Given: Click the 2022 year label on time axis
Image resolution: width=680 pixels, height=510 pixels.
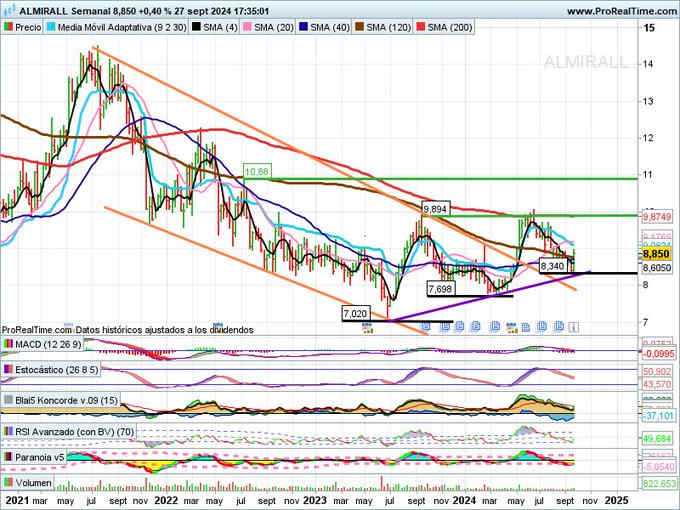Looking at the screenshot, I should pyautogui.click(x=167, y=500).
